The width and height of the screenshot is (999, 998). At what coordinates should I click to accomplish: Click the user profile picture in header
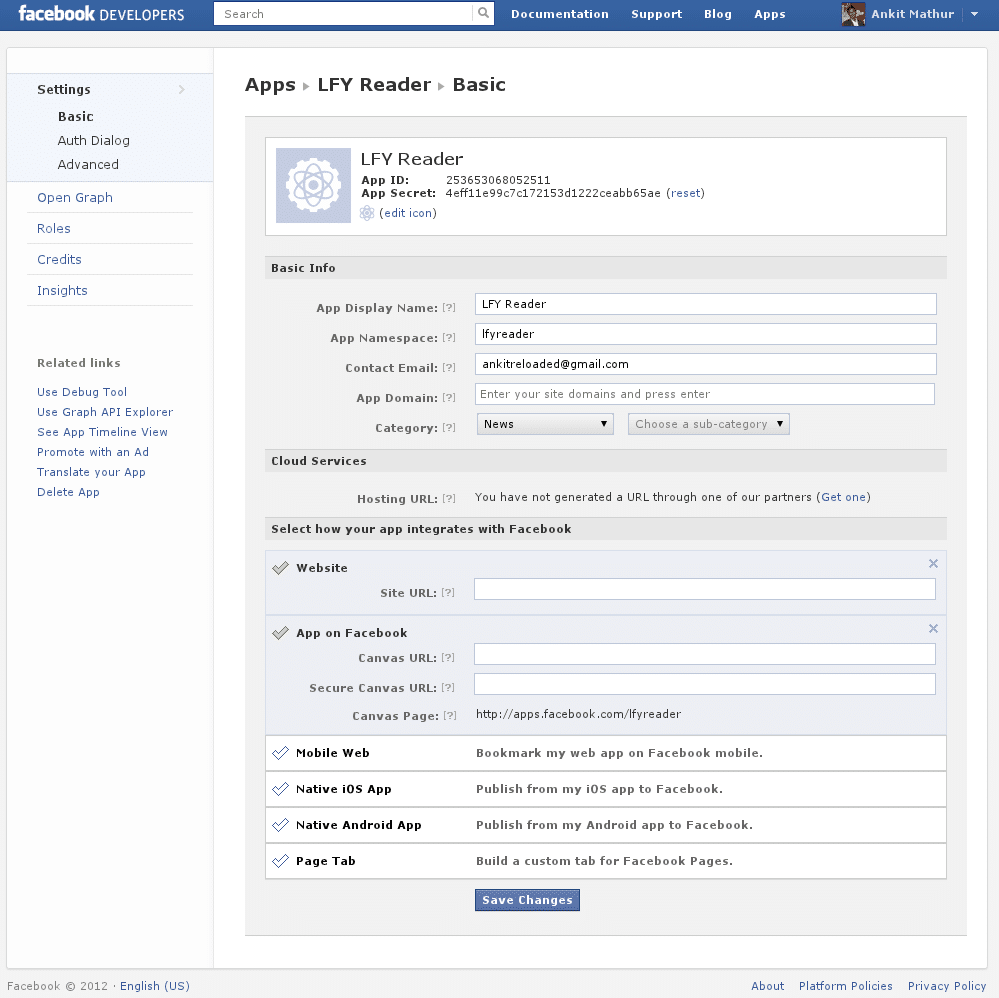point(853,14)
